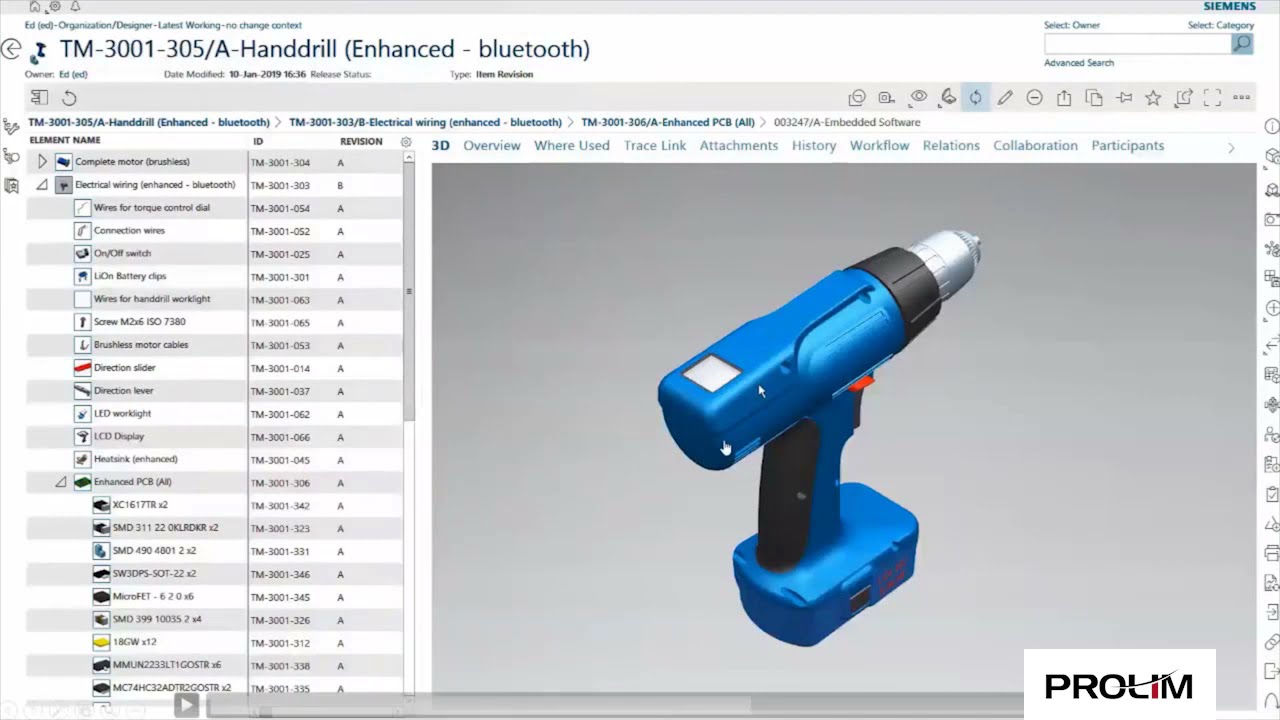Open the Collaboration tab
The image size is (1280, 720).
point(1035,146)
